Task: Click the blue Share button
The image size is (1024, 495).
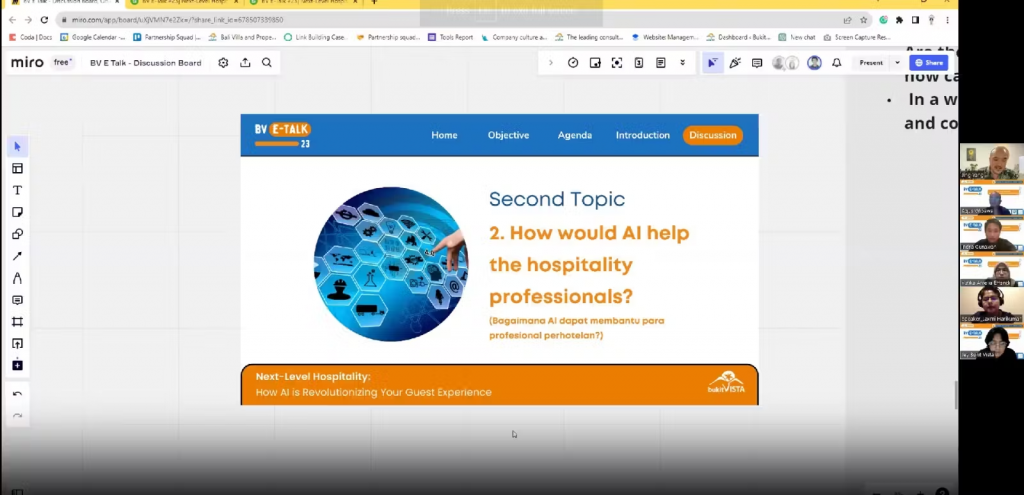Action: [929, 63]
